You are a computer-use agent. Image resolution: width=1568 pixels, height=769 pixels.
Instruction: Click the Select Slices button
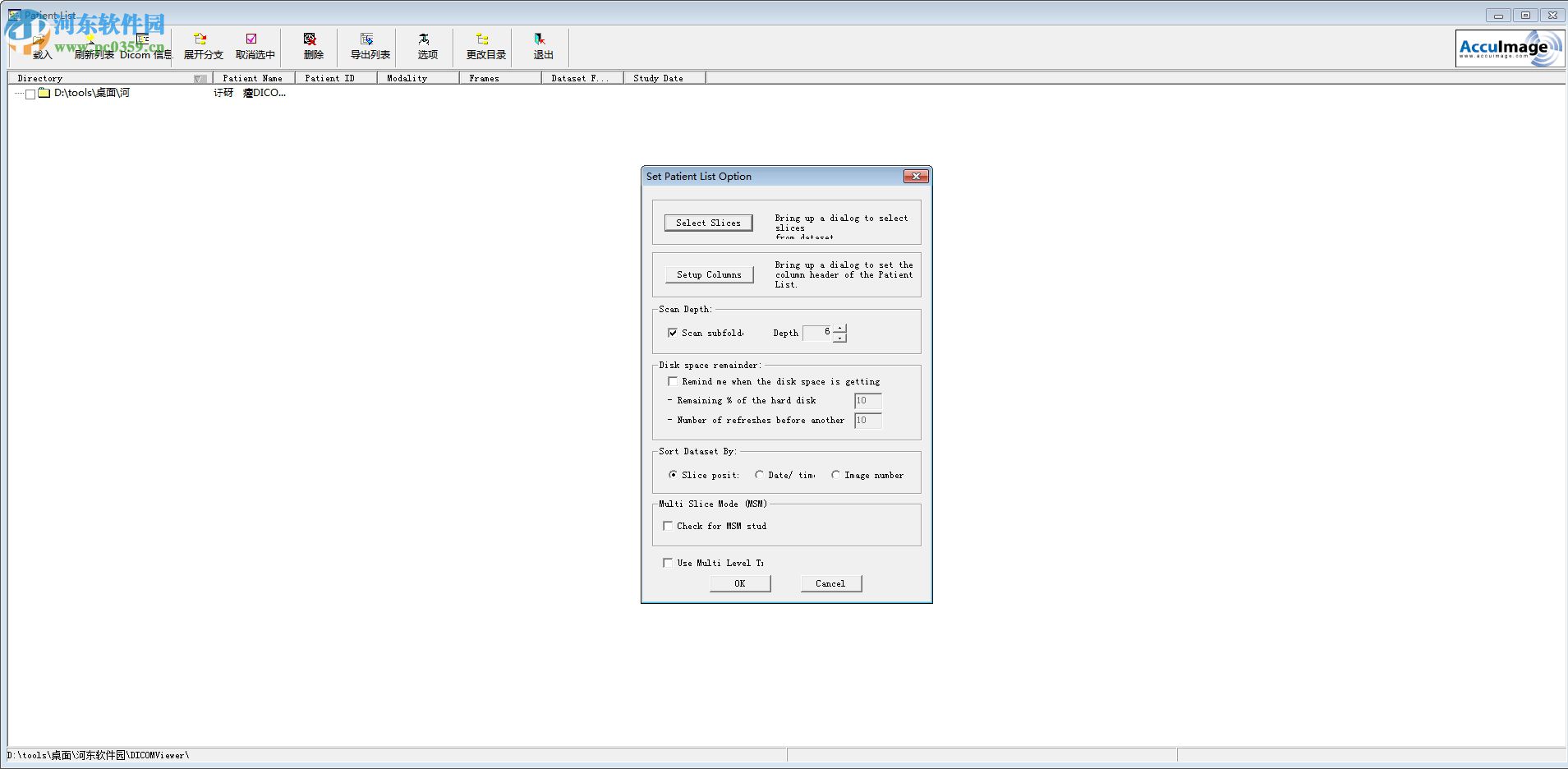[708, 222]
